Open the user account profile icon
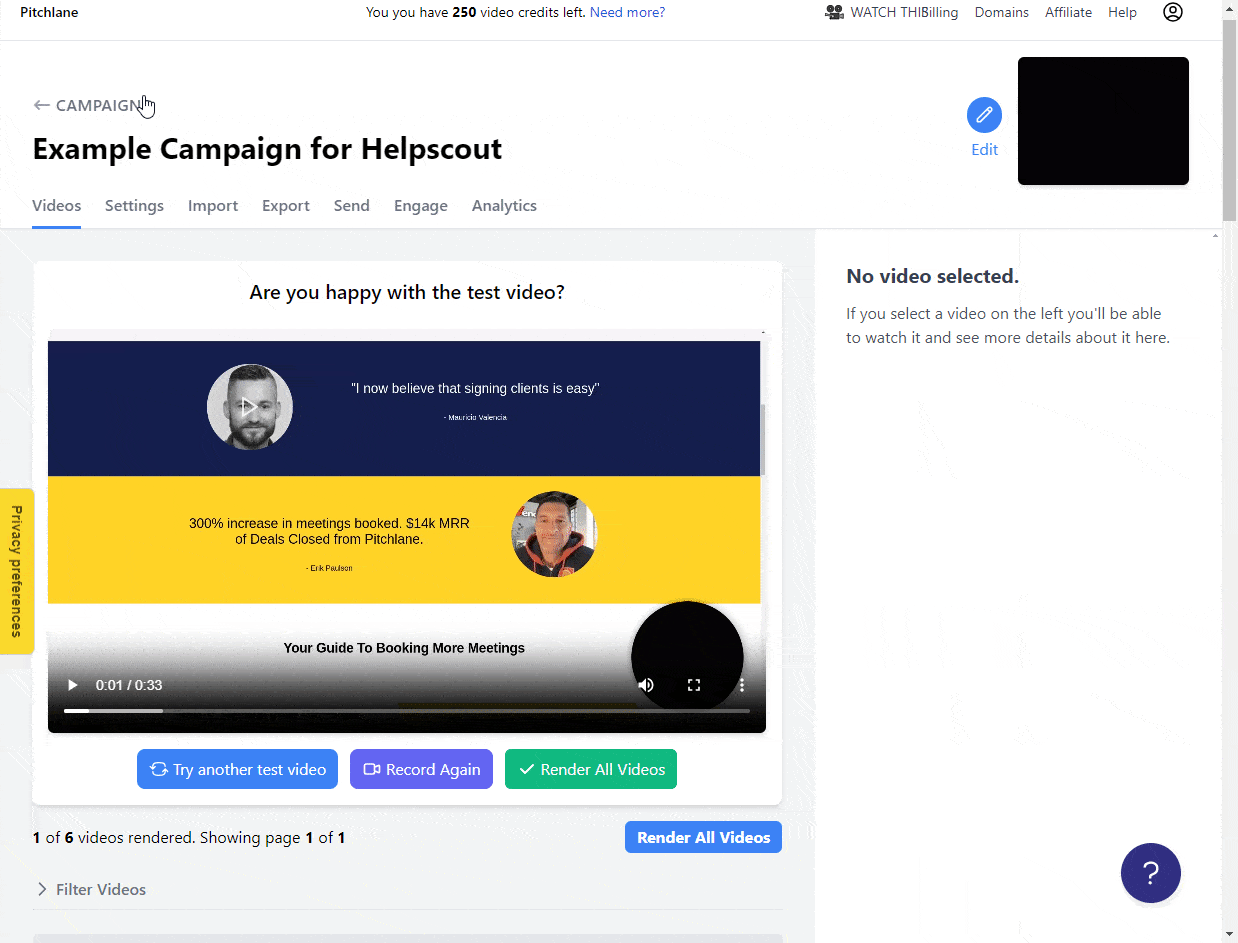This screenshot has width=1238, height=943. (1173, 12)
